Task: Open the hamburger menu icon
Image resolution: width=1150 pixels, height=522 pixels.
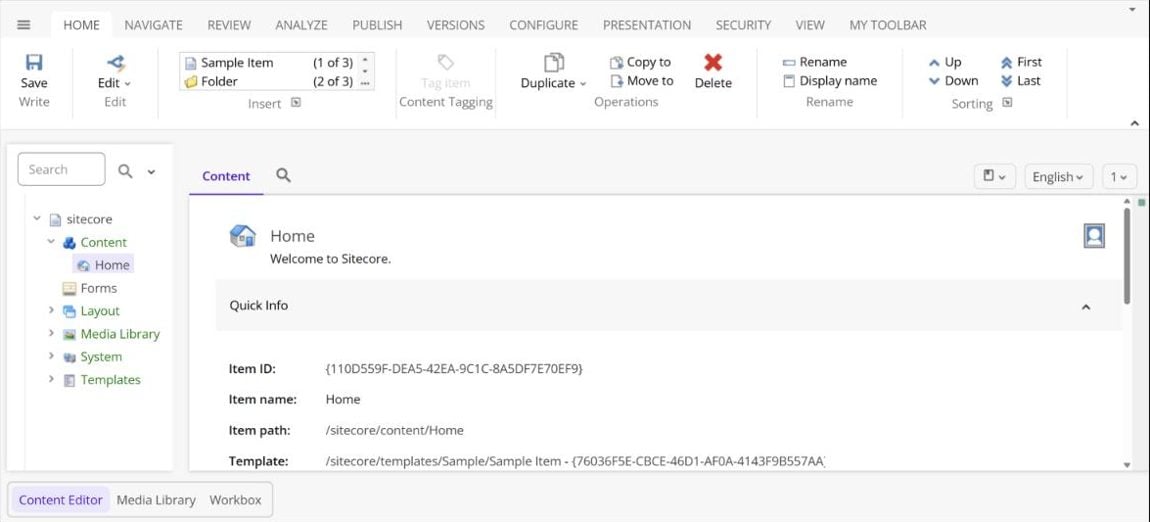Action: pyautogui.click(x=23, y=24)
